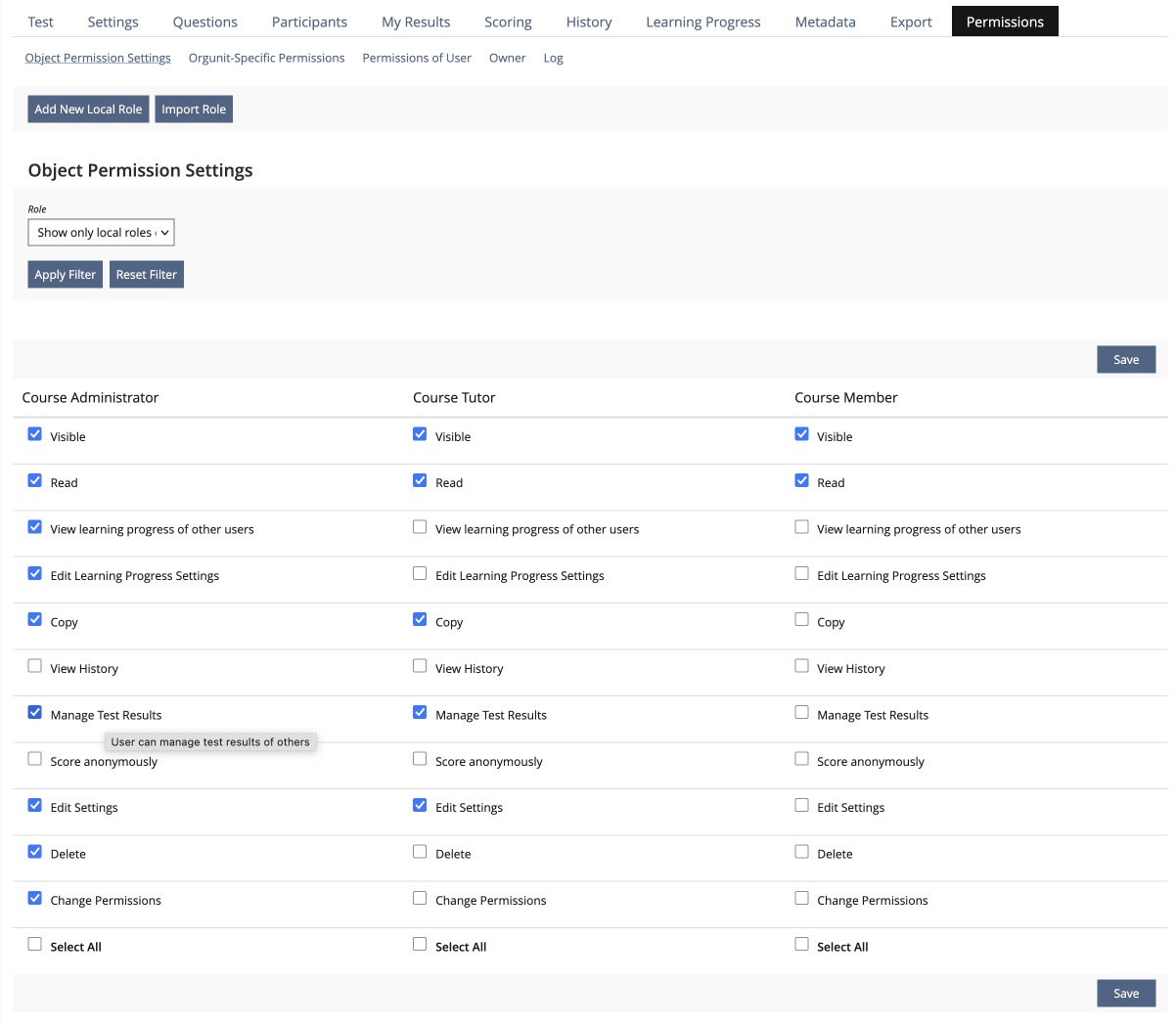This screenshot has height=1026, width=1176.
Task: Uncheck Edit Settings for Course Administrator
Action: pyautogui.click(x=34, y=806)
